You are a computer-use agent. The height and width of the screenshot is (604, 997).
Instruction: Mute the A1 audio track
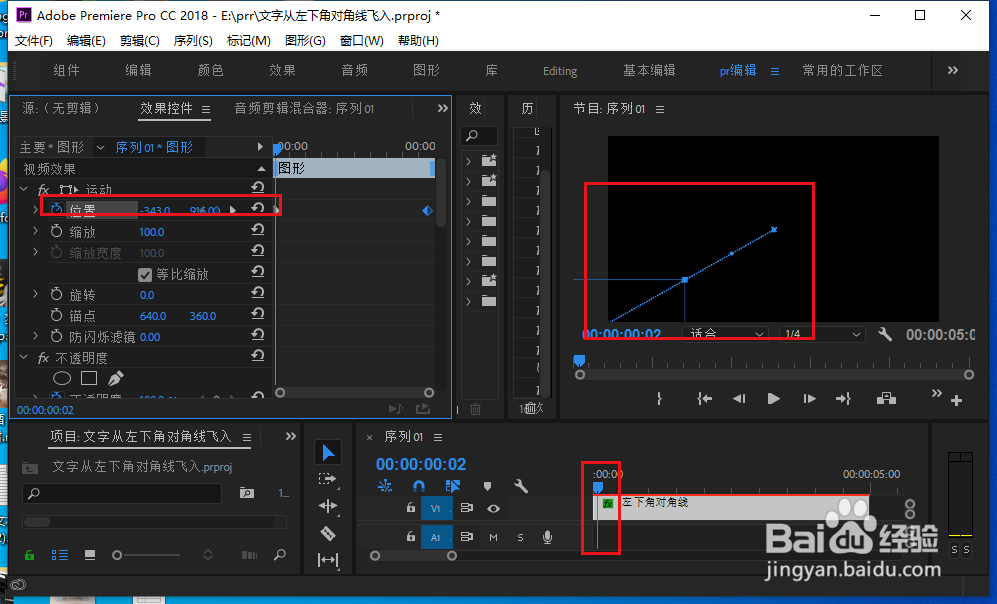493,537
